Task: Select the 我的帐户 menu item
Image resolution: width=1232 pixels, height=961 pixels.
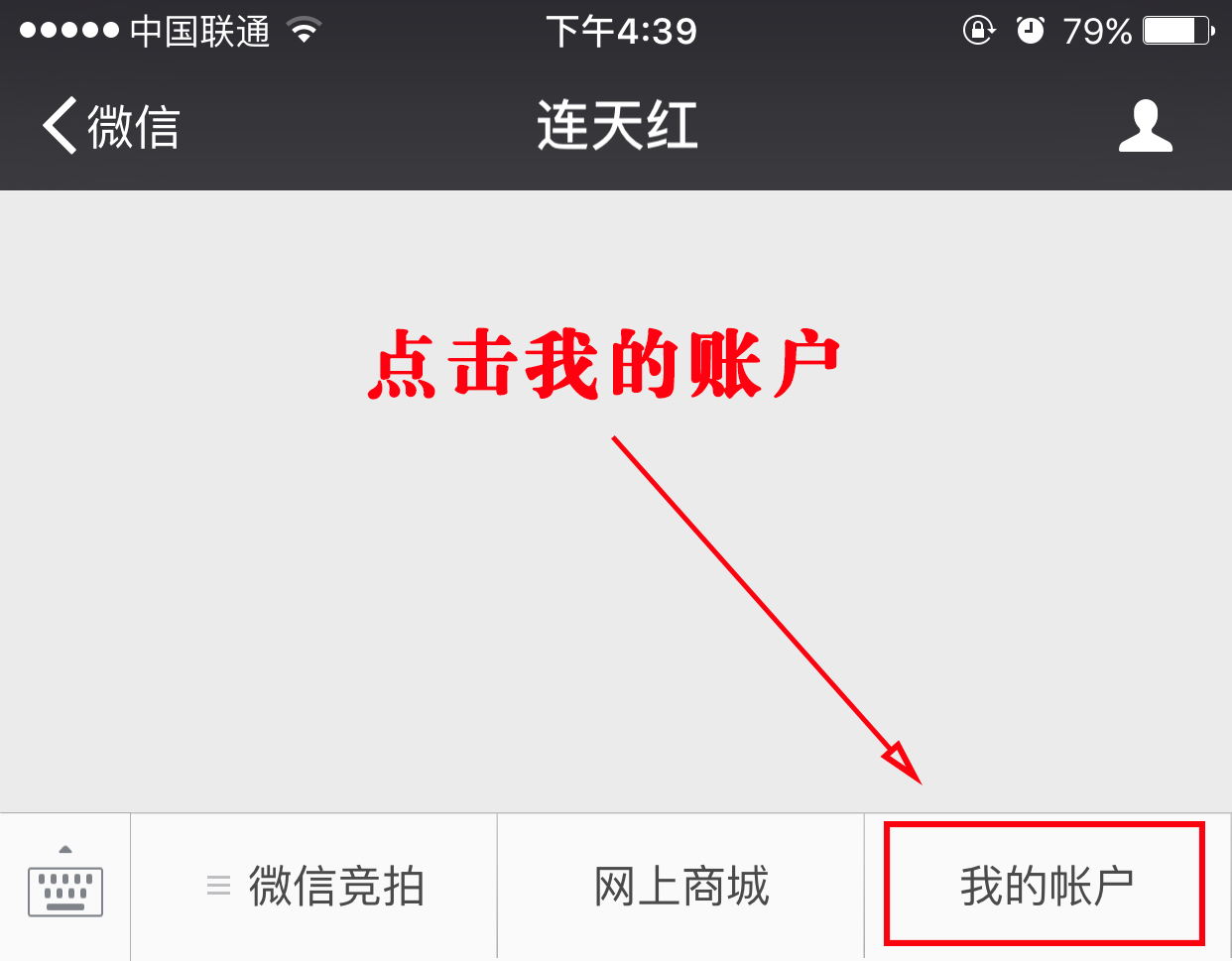Action: pyautogui.click(x=1046, y=884)
